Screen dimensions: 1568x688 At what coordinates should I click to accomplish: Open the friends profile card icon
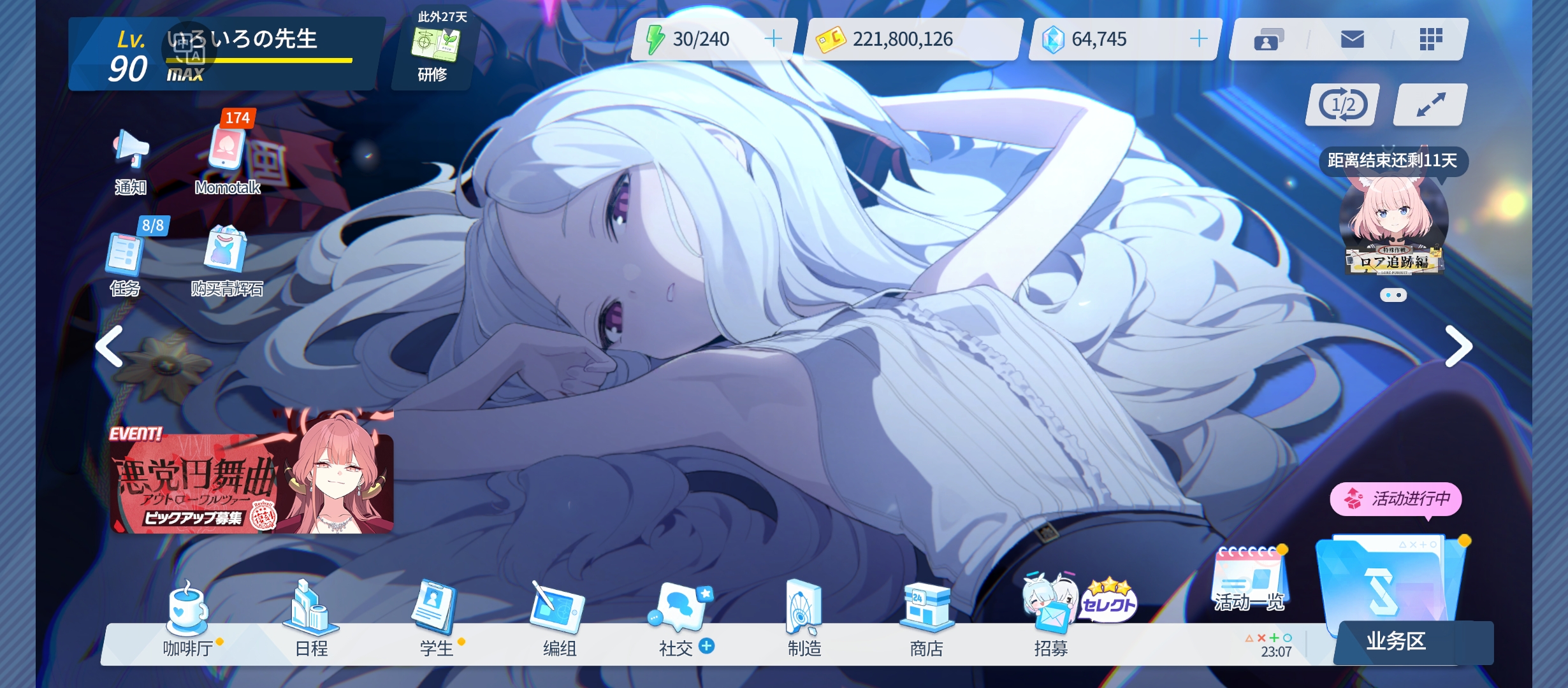pyautogui.click(x=1268, y=39)
